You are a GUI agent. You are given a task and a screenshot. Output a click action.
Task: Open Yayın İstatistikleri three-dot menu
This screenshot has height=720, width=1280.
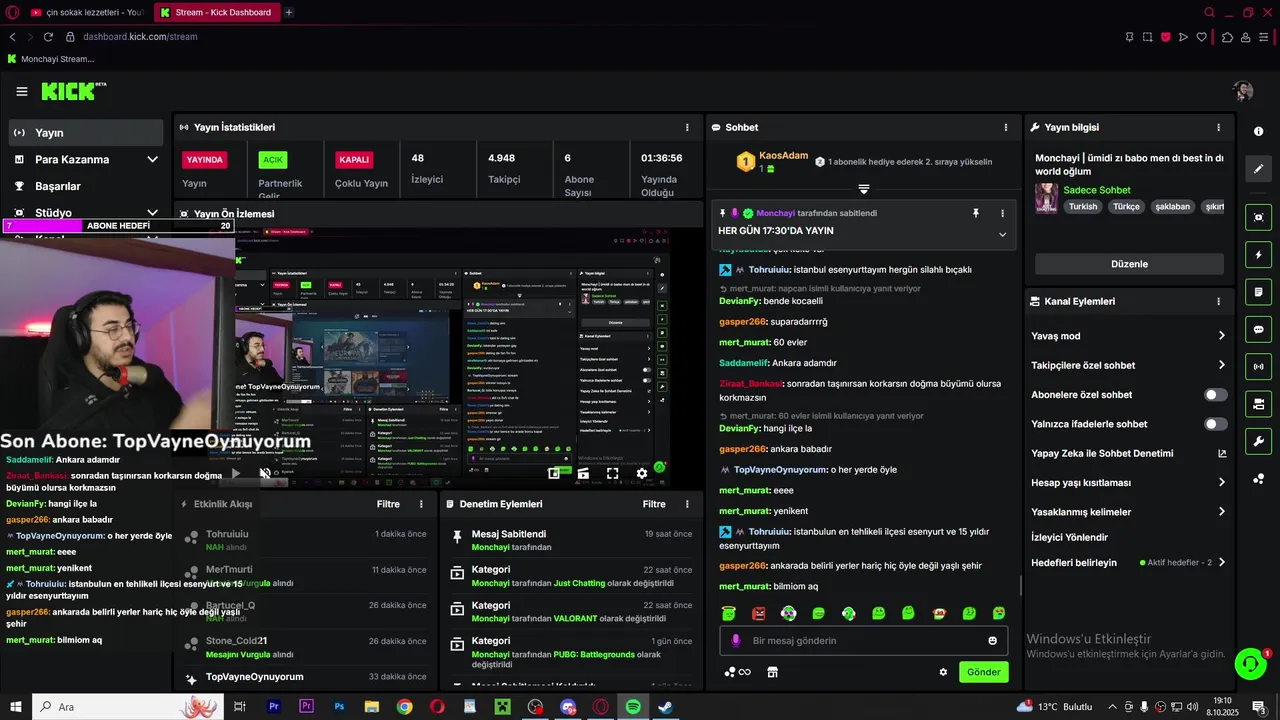pos(687,127)
